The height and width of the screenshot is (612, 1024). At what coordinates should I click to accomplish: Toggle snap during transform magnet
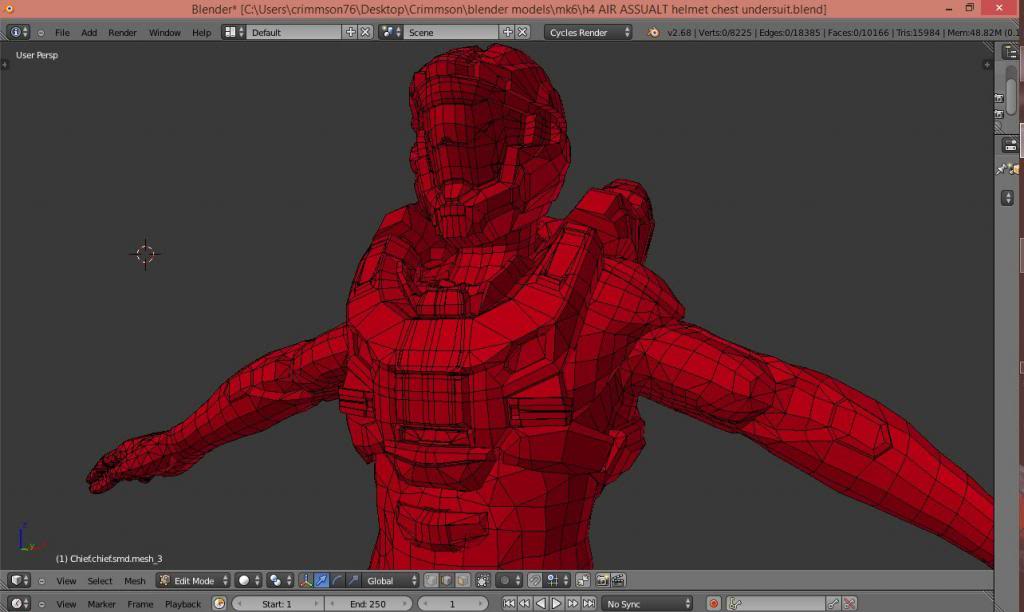point(534,580)
